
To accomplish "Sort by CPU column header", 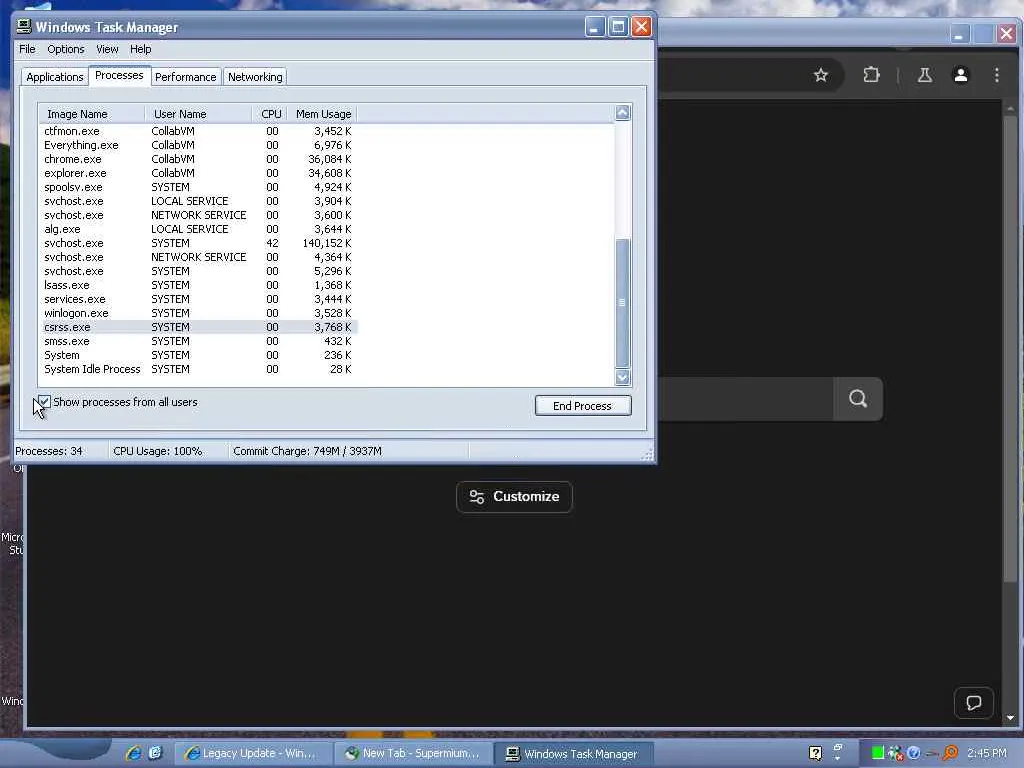I will pos(270,114).
